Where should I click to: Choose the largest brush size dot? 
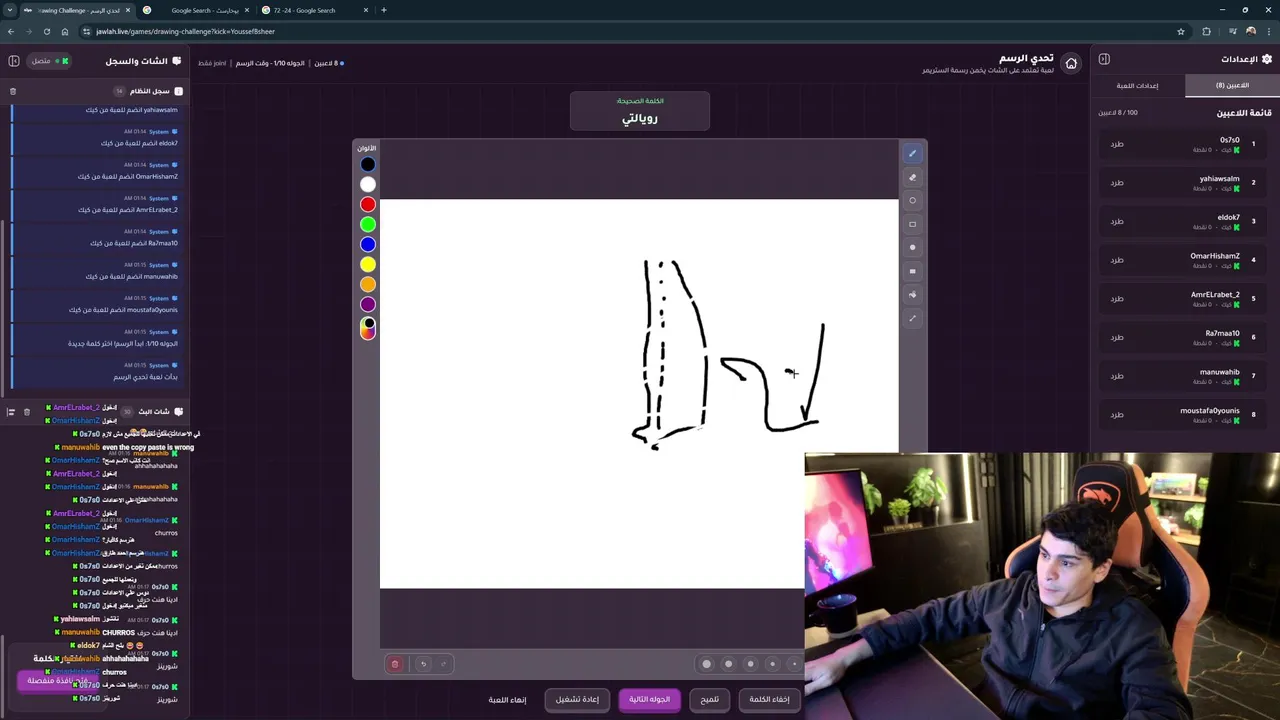[x=707, y=664]
